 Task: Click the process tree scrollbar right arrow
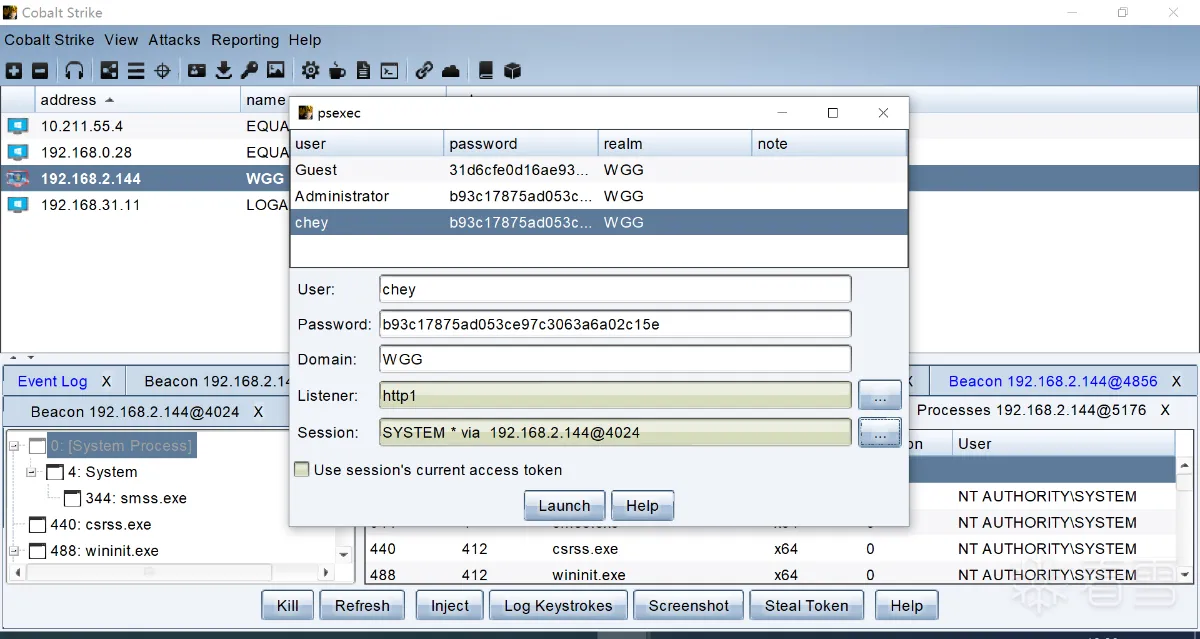(x=327, y=572)
